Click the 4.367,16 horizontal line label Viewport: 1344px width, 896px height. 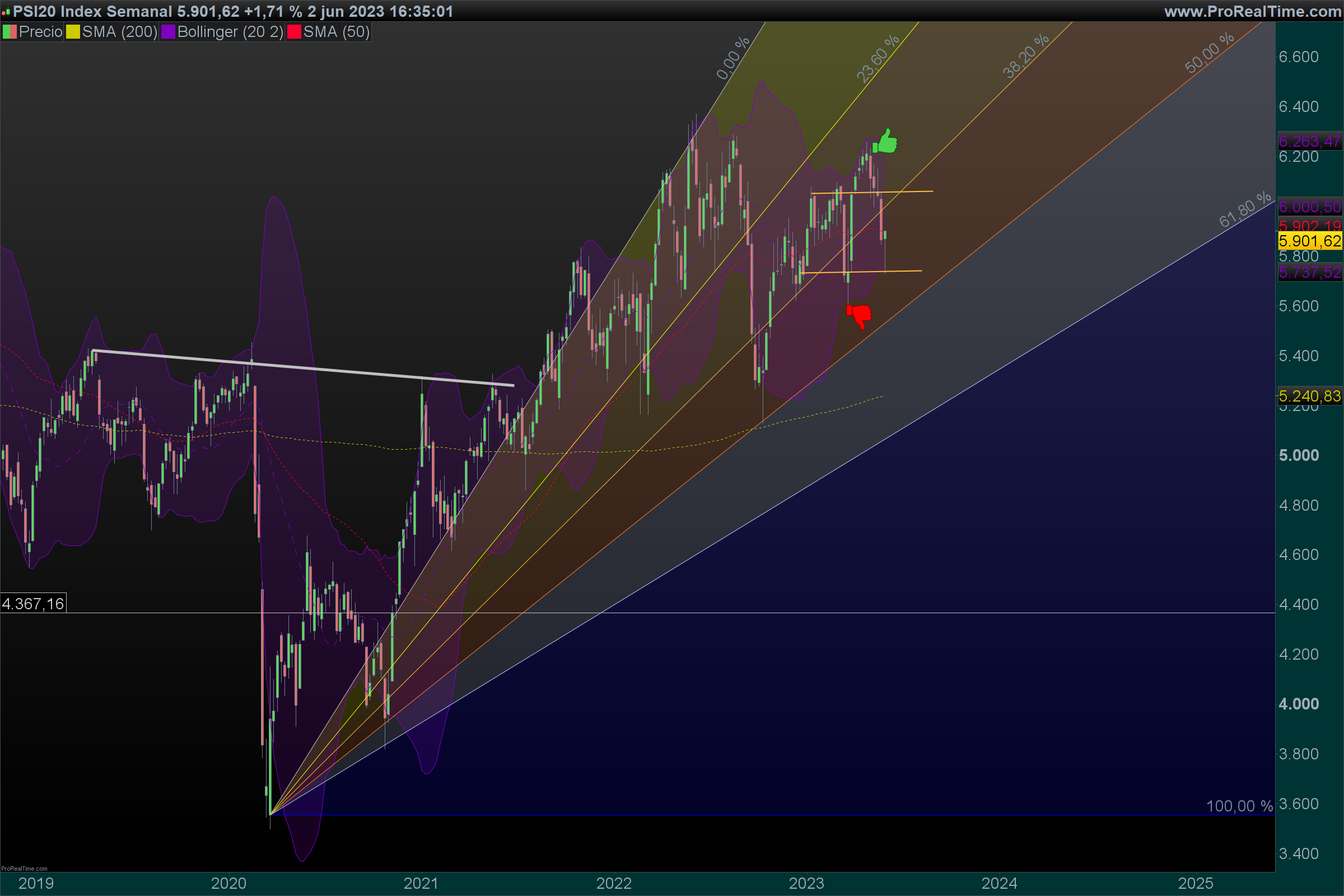[x=33, y=604]
